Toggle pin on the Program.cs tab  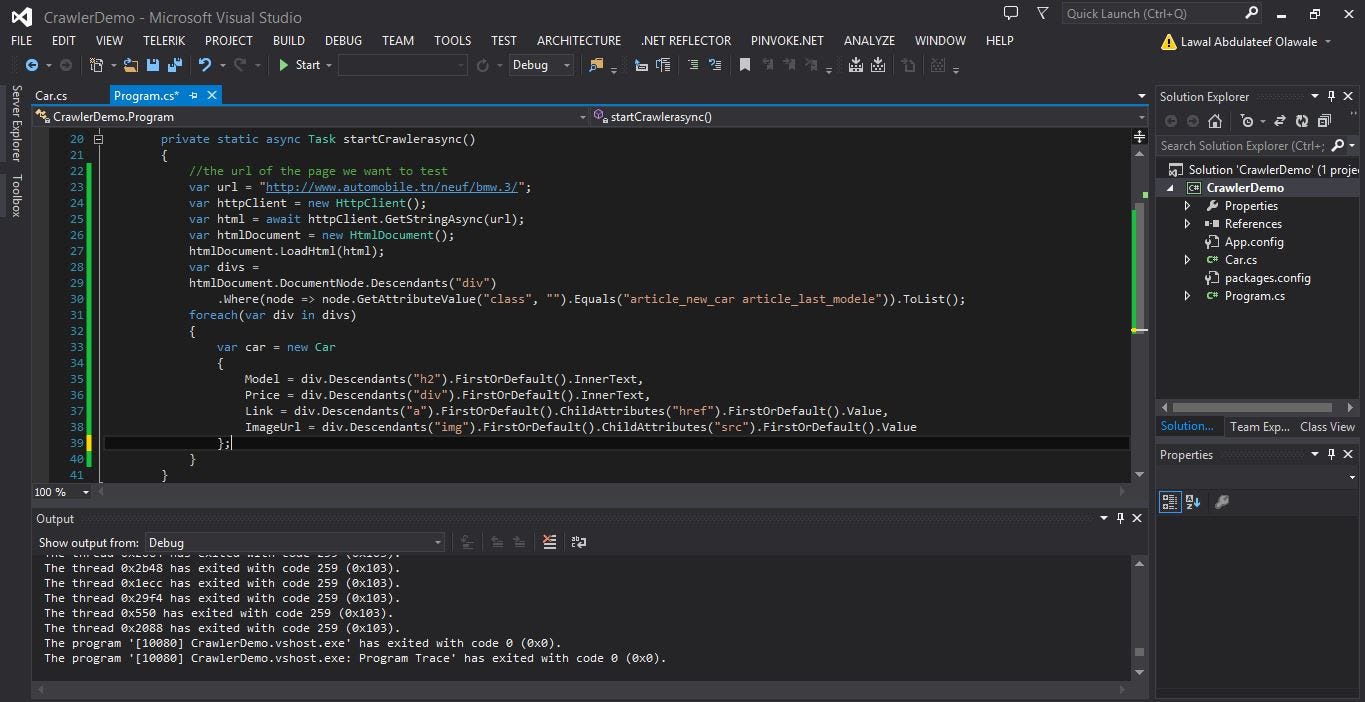pos(194,95)
